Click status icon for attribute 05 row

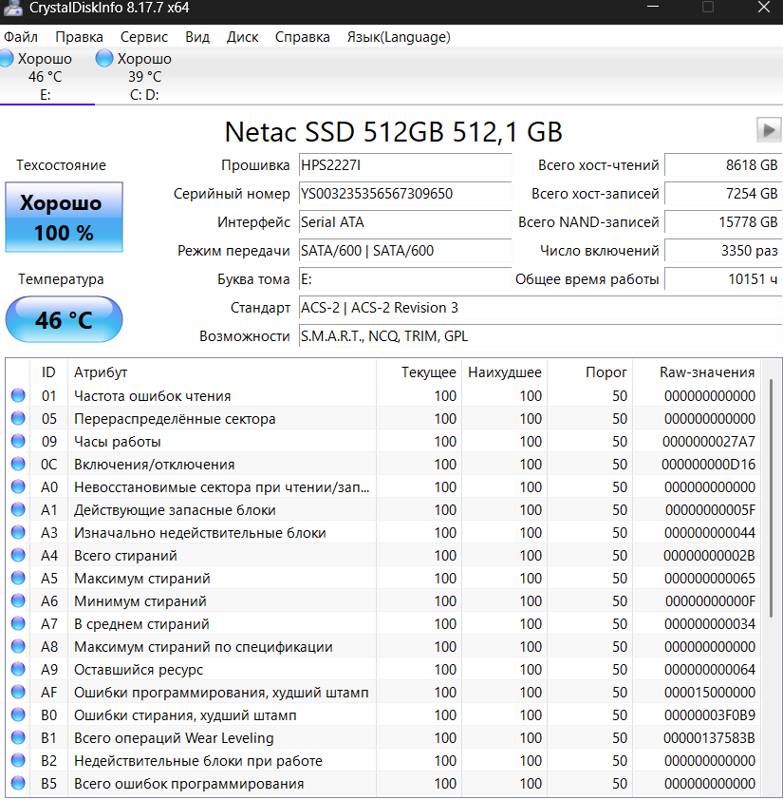coord(18,419)
